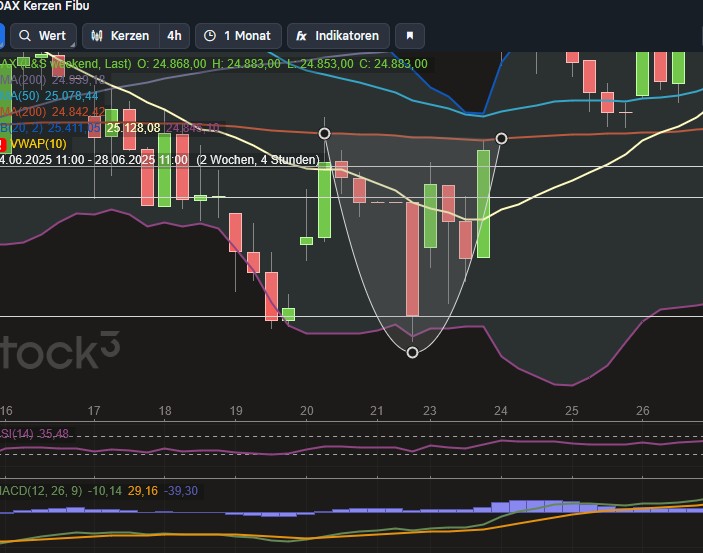Click the magnifier icon in Wert search

pos(25,36)
